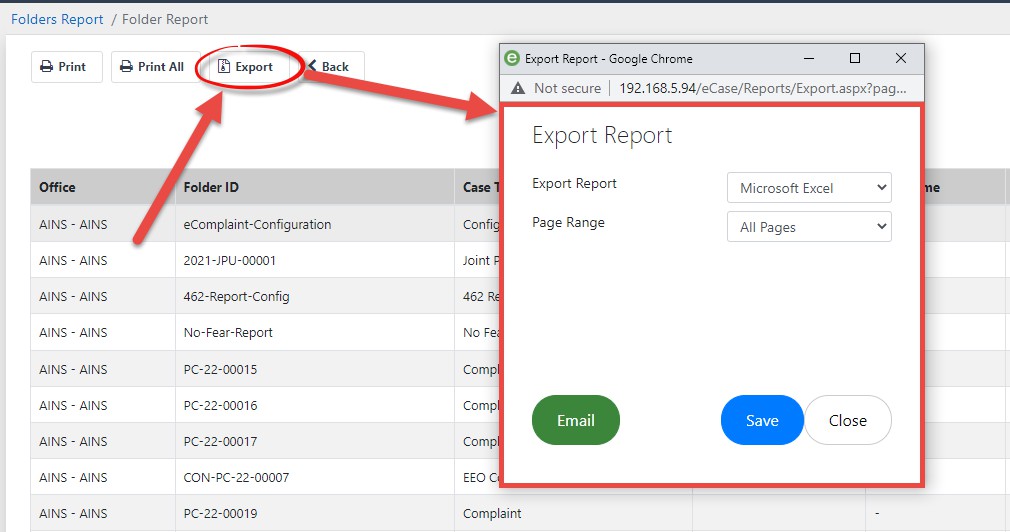Click the Print button

click(x=66, y=67)
